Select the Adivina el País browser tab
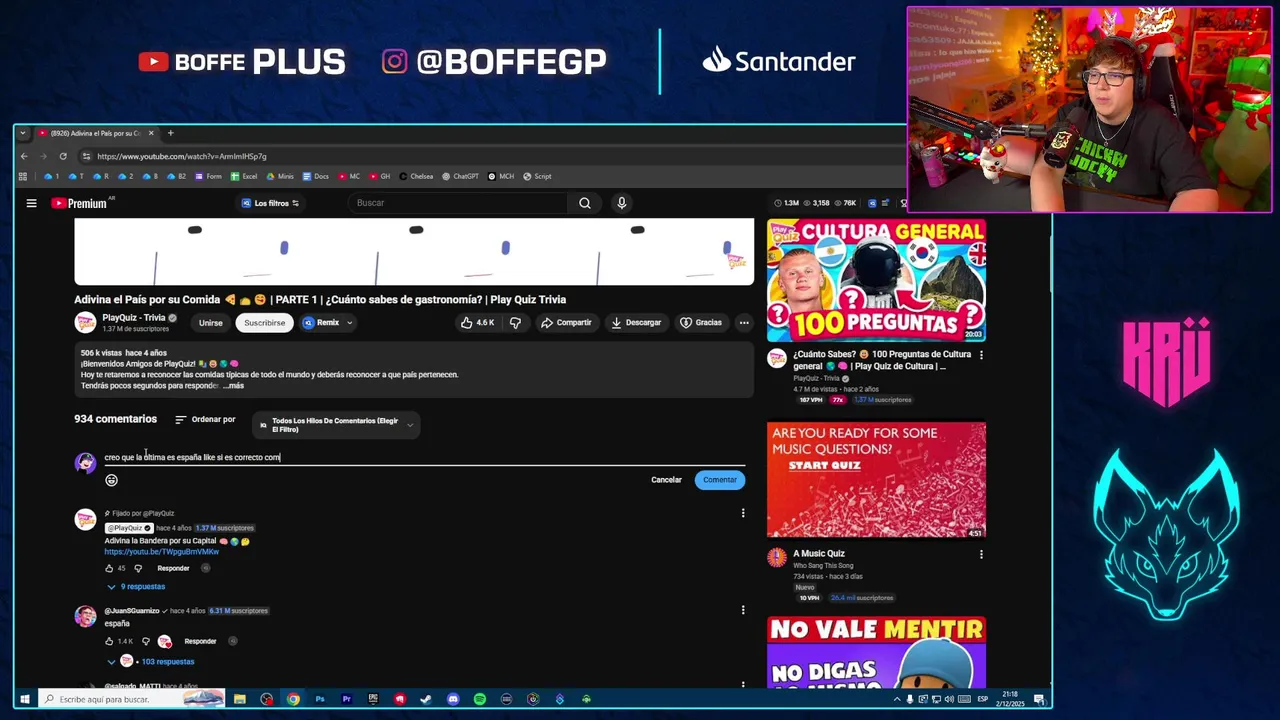Screen dimensions: 1280x720 95,133
